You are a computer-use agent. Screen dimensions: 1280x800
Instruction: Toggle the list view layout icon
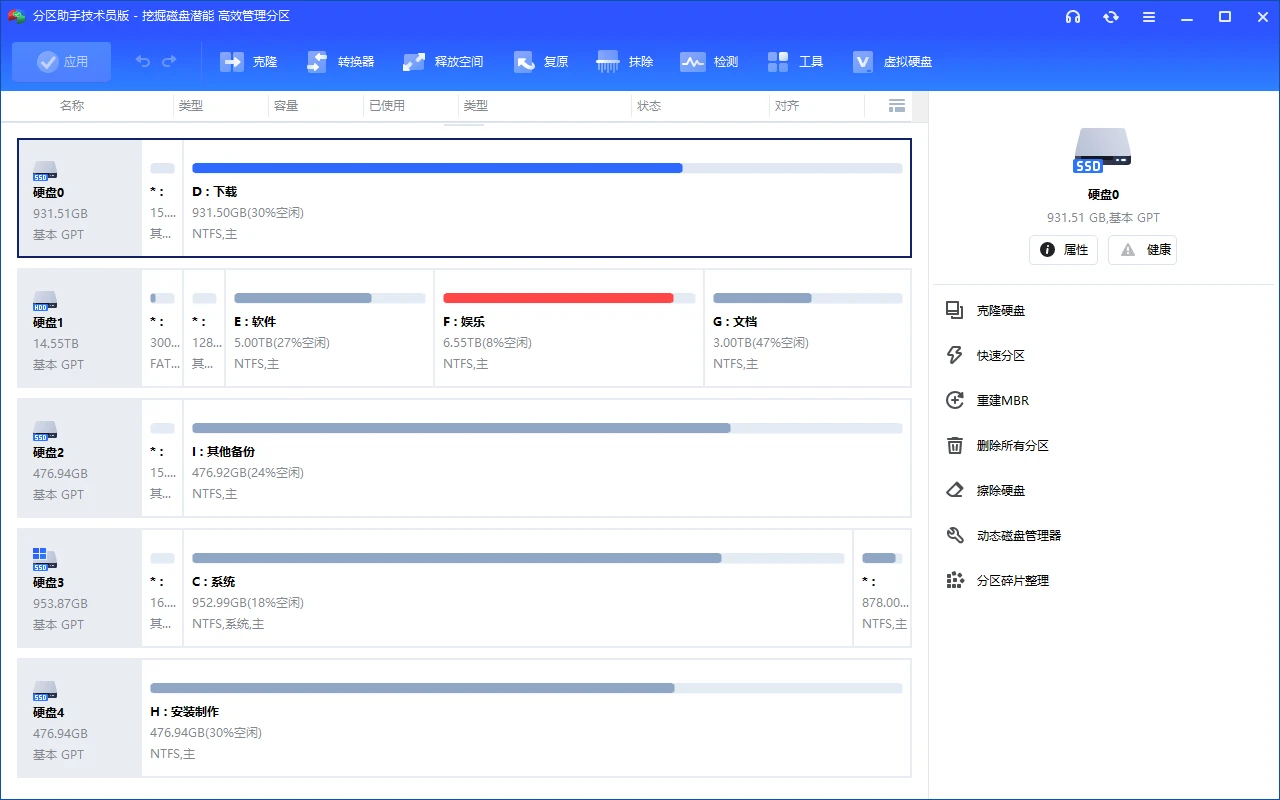[x=896, y=106]
